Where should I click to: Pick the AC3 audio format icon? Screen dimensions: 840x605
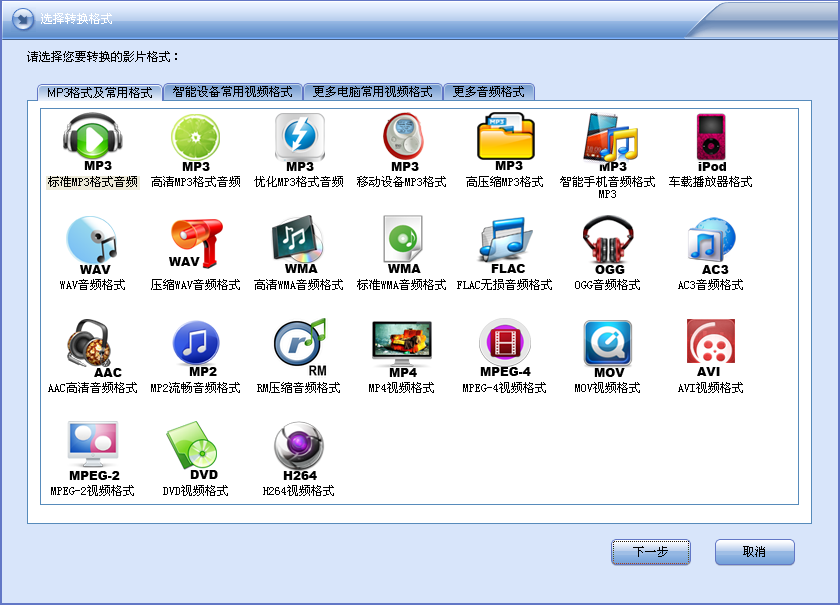pos(711,245)
